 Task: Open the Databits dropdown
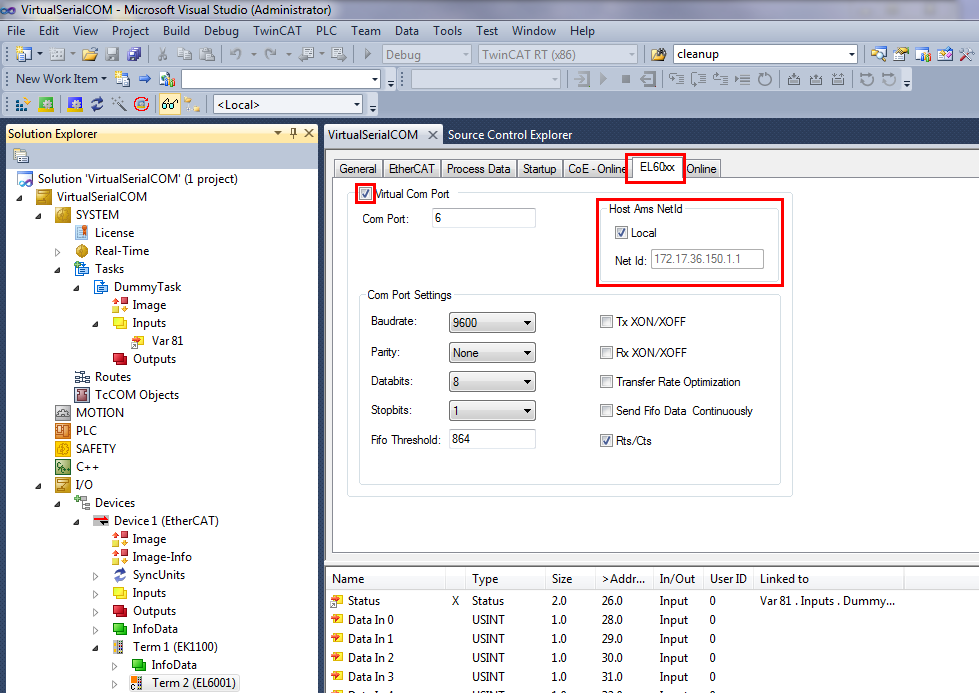pyautogui.click(x=492, y=381)
